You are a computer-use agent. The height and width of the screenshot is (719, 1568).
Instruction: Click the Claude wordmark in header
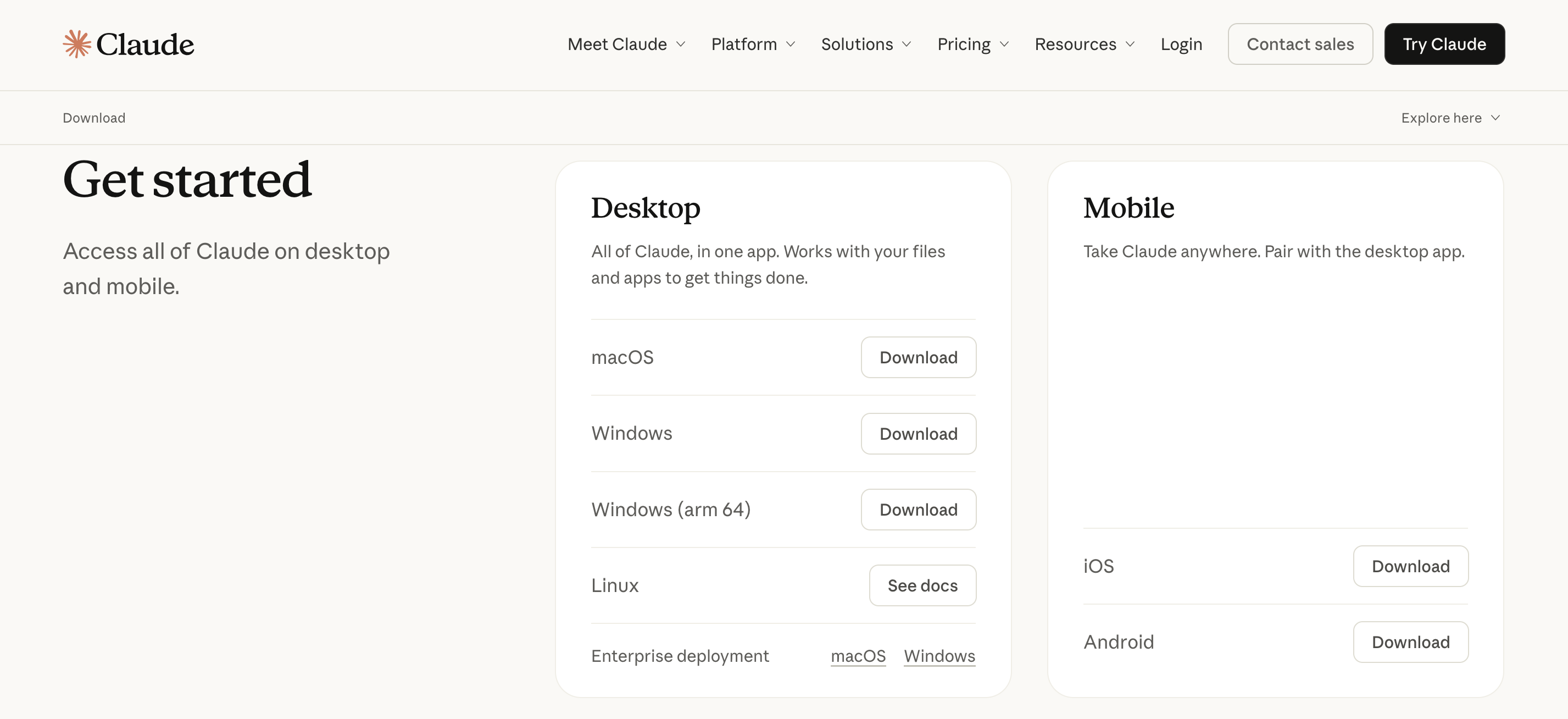pyautogui.click(x=145, y=45)
